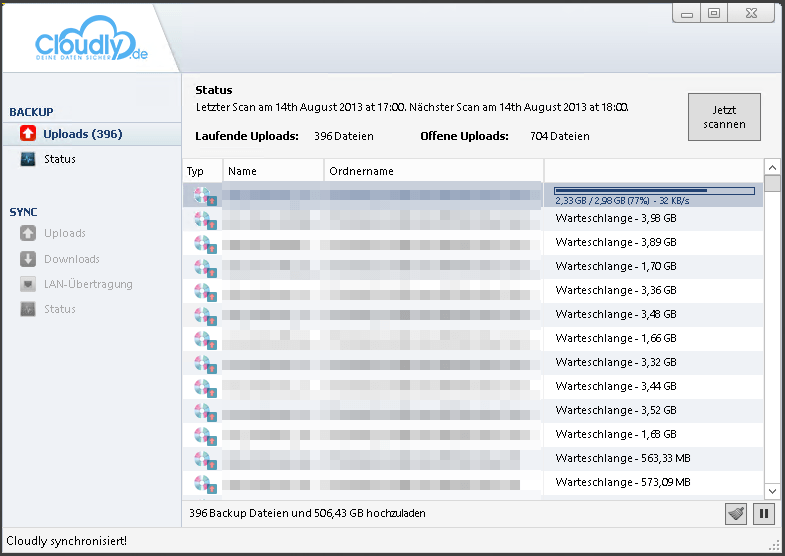Open the Backup Status page

[x=60, y=159]
